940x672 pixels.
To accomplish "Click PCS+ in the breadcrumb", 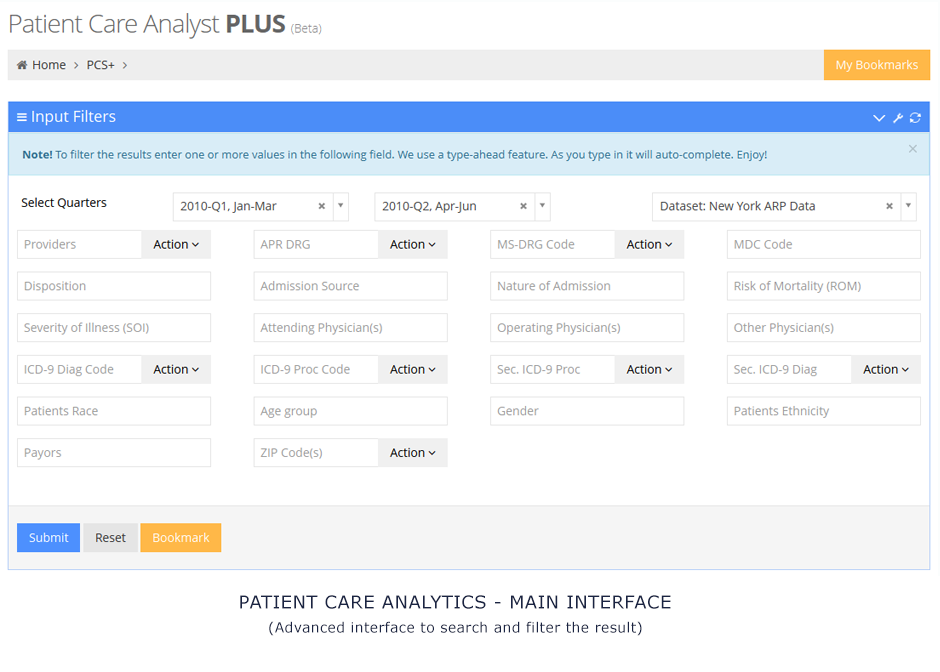I will pyautogui.click(x=100, y=65).
